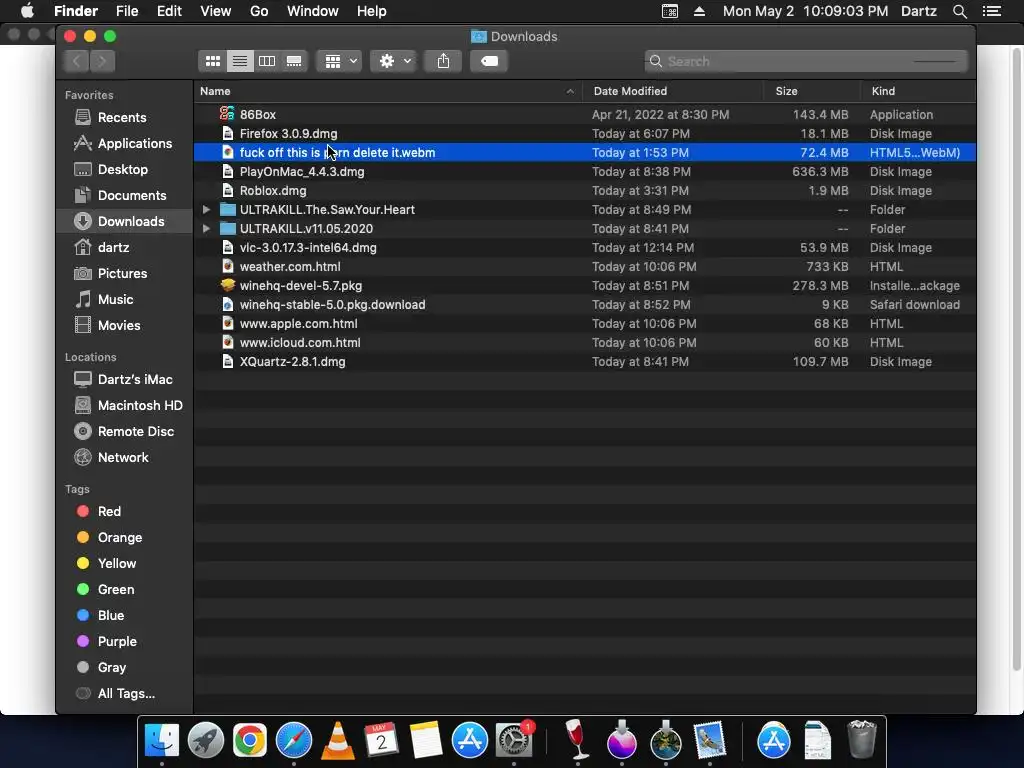Switch to icon view in Finder toolbar
Viewport: 1024px width, 768px height.
pos(213,61)
